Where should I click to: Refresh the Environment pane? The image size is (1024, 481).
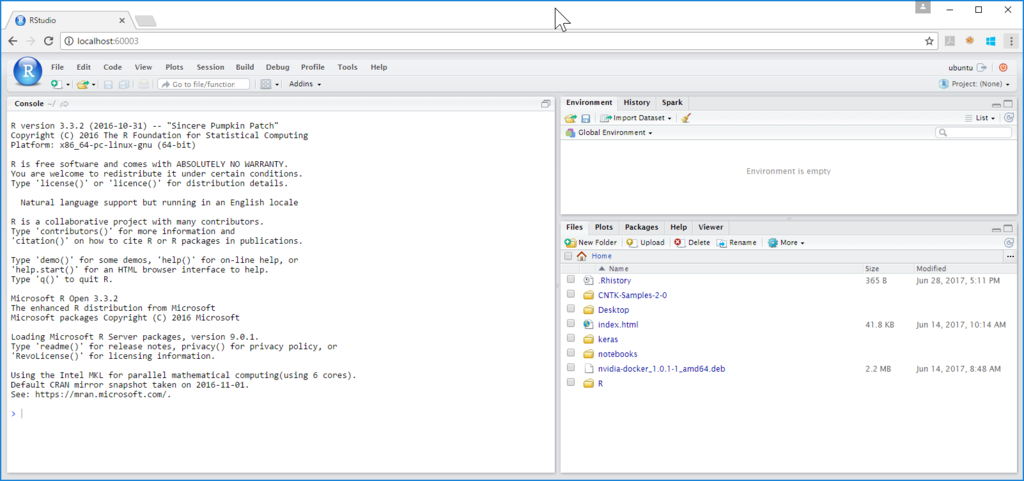pyautogui.click(x=1009, y=118)
